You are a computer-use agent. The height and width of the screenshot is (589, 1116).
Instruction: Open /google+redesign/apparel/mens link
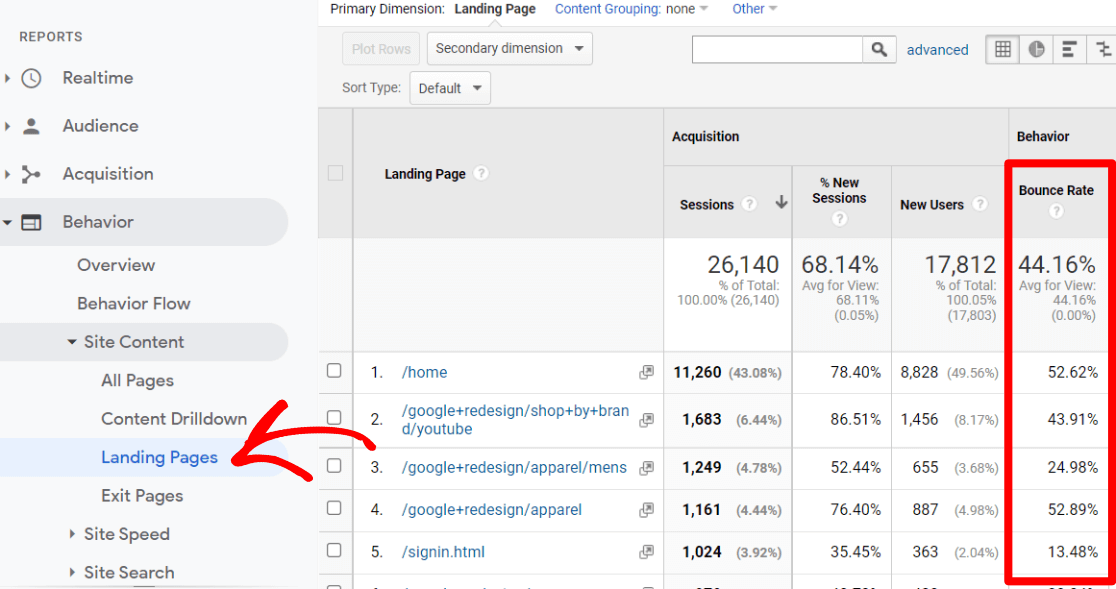514,467
